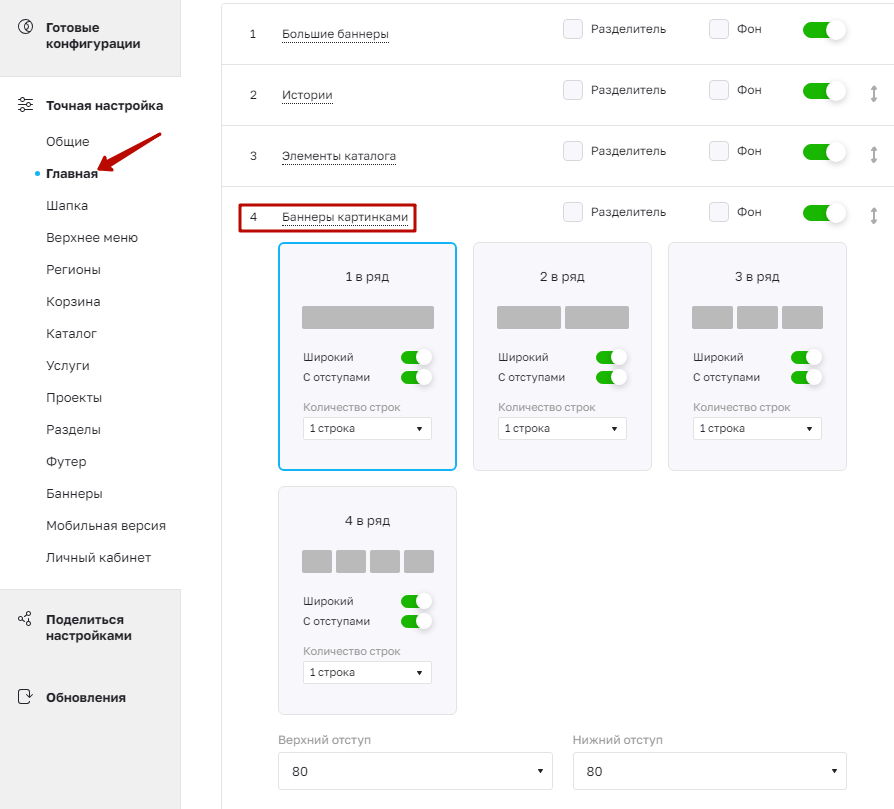This screenshot has width=894, height=809.
Task: Toggle С отступами in 4 в ряд card
Action: click(416, 621)
